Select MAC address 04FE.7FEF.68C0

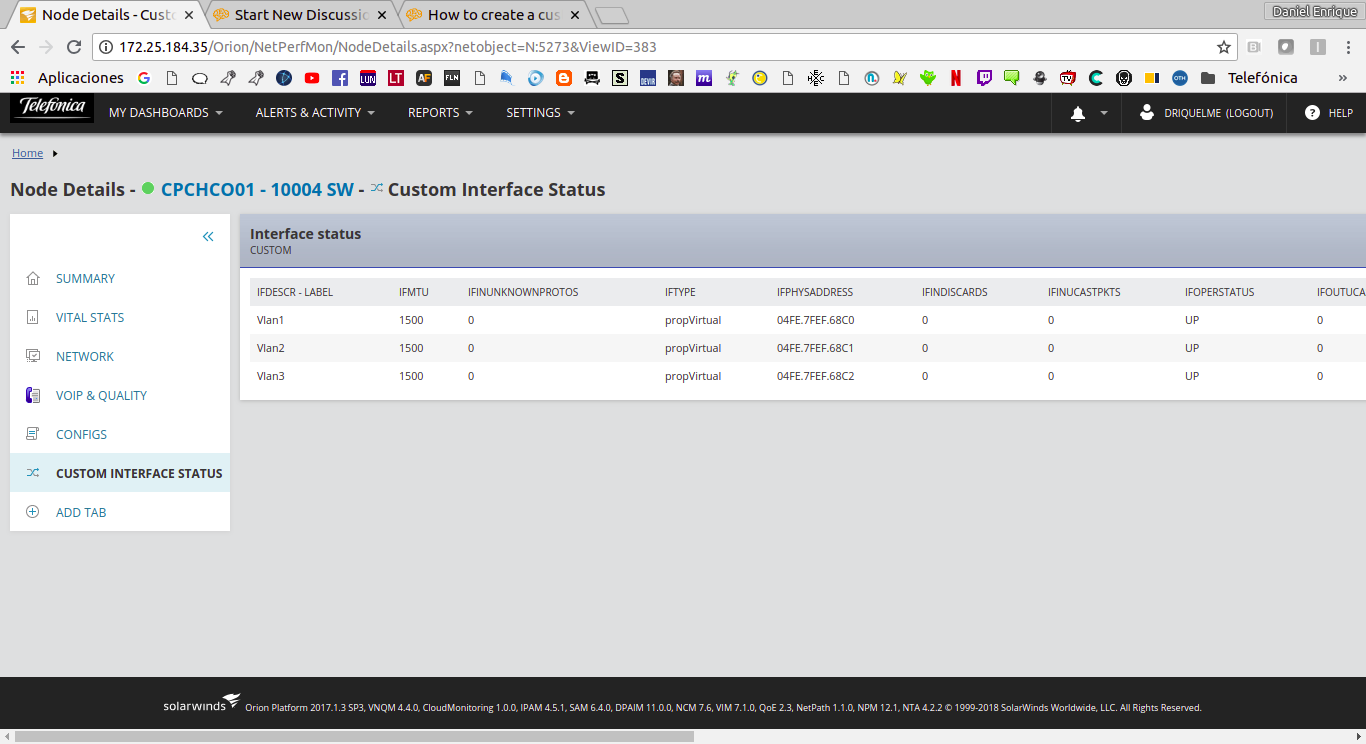tap(816, 320)
